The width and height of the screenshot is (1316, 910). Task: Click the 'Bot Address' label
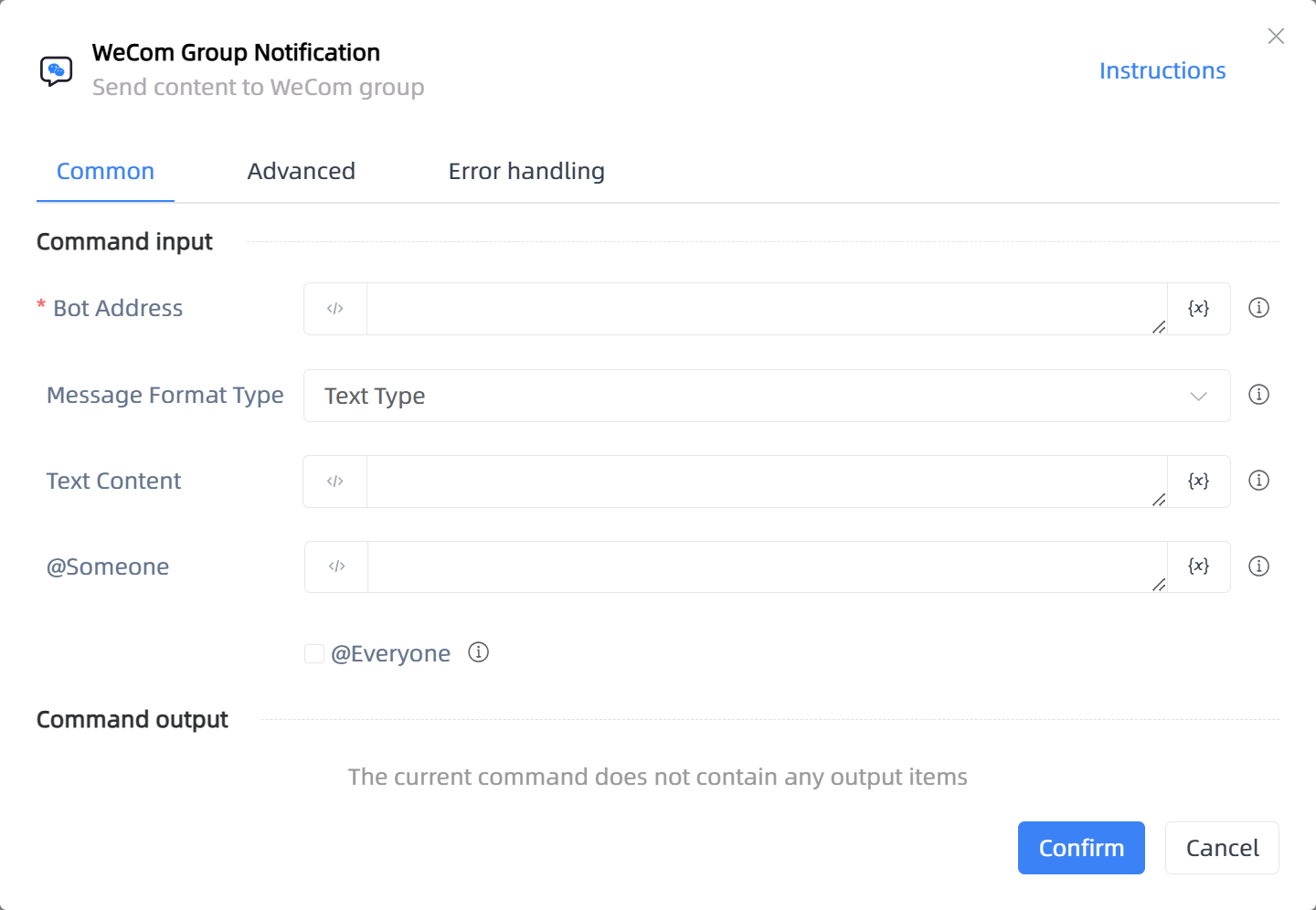pos(118,309)
